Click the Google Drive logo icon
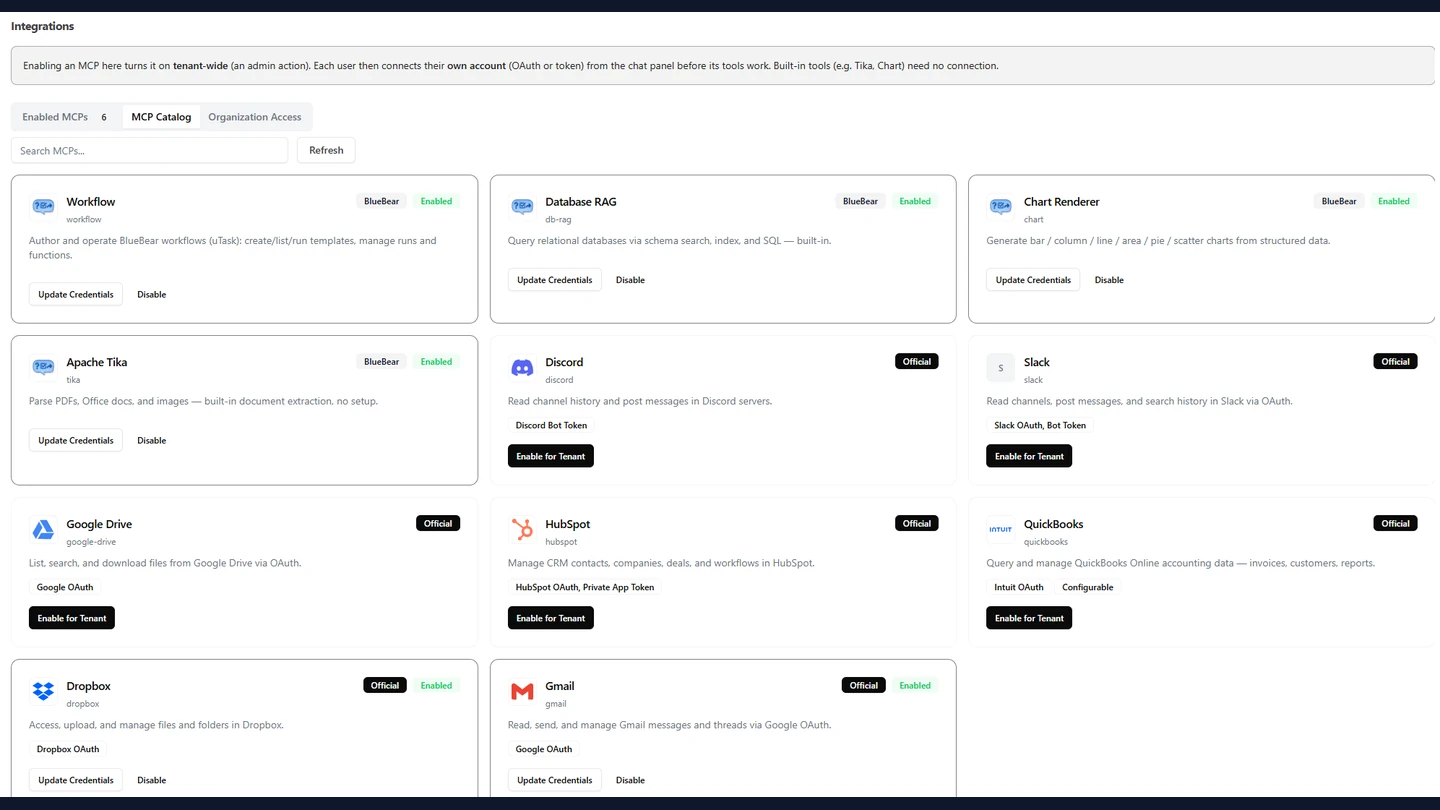This screenshot has height=810, width=1440. pyautogui.click(x=43, y=530)
